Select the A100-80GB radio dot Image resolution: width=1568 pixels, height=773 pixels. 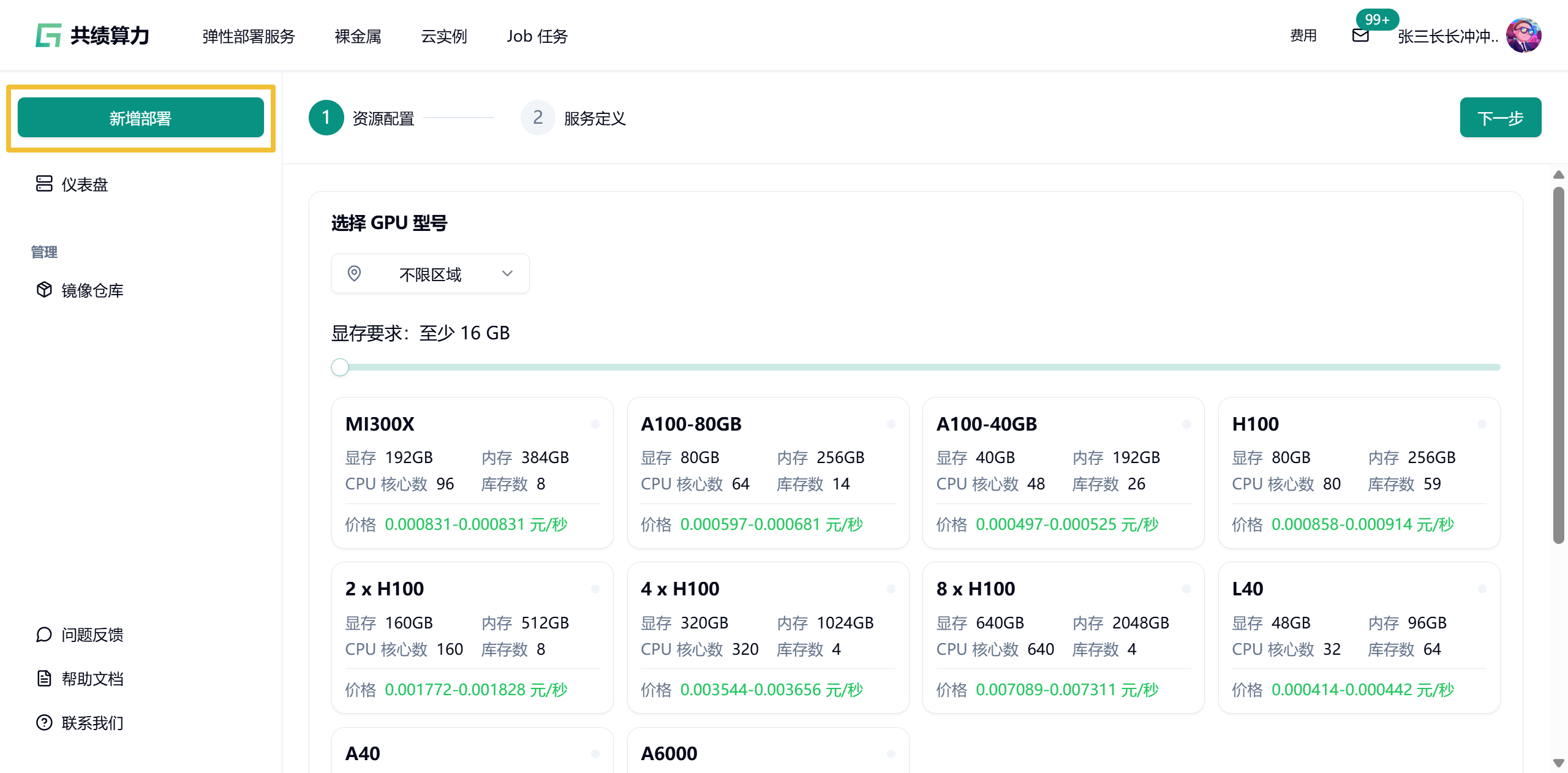tap(891, 424)
